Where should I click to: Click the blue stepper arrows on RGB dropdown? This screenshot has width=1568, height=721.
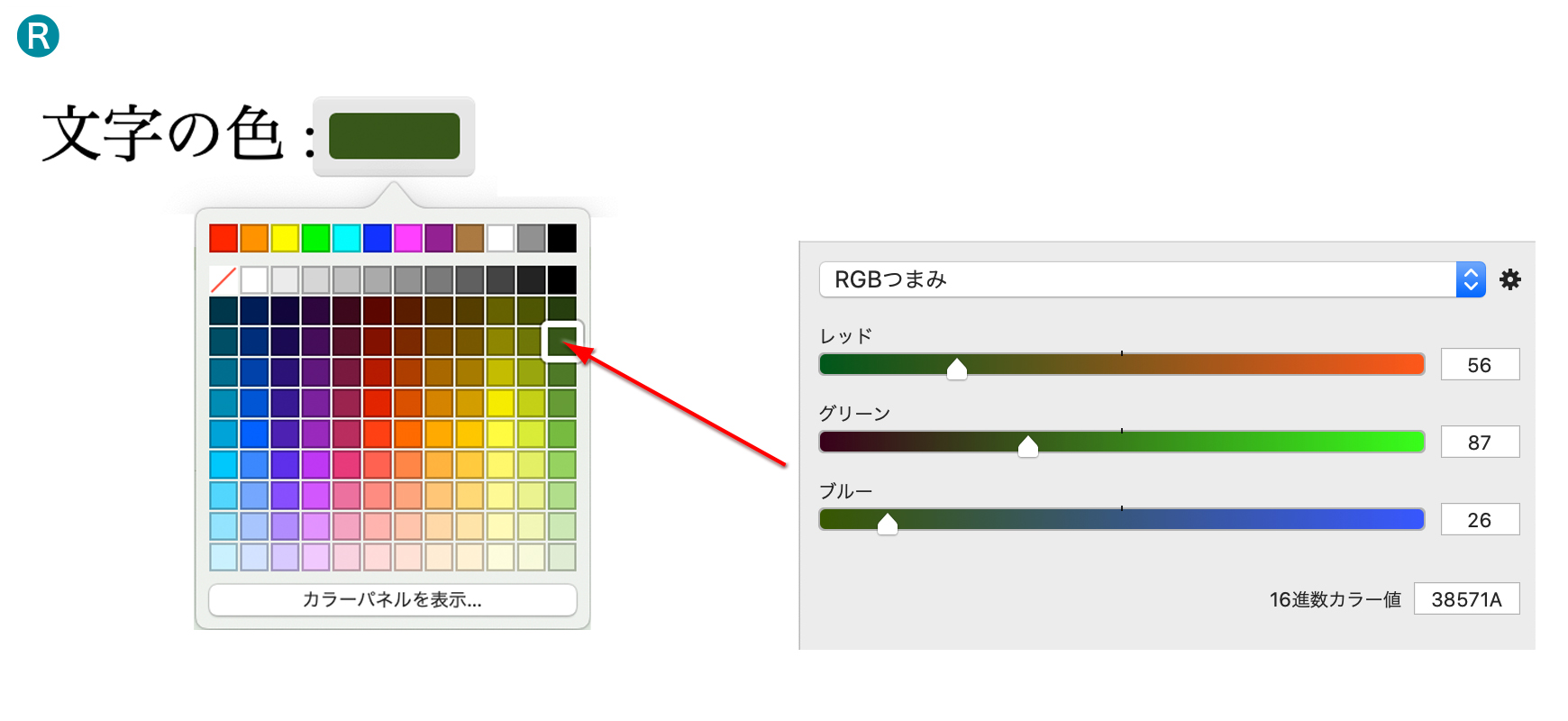tap(1471, 279)
